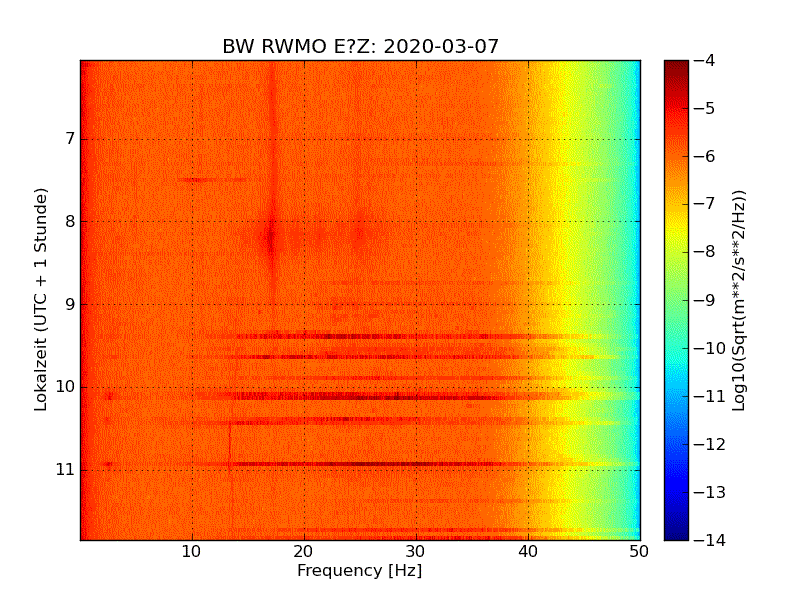Click the colorbar label 'Log10(Sqrt(m**2/s**2/Hz))'

738,301
